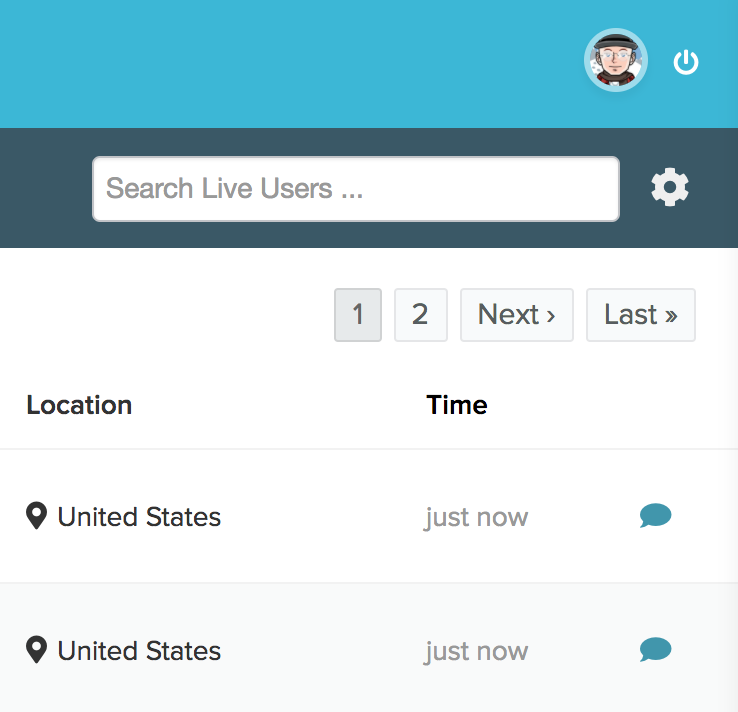Open the user profile avatar
The width and height of the screenshot is (738, 712).
click(616, 61)
